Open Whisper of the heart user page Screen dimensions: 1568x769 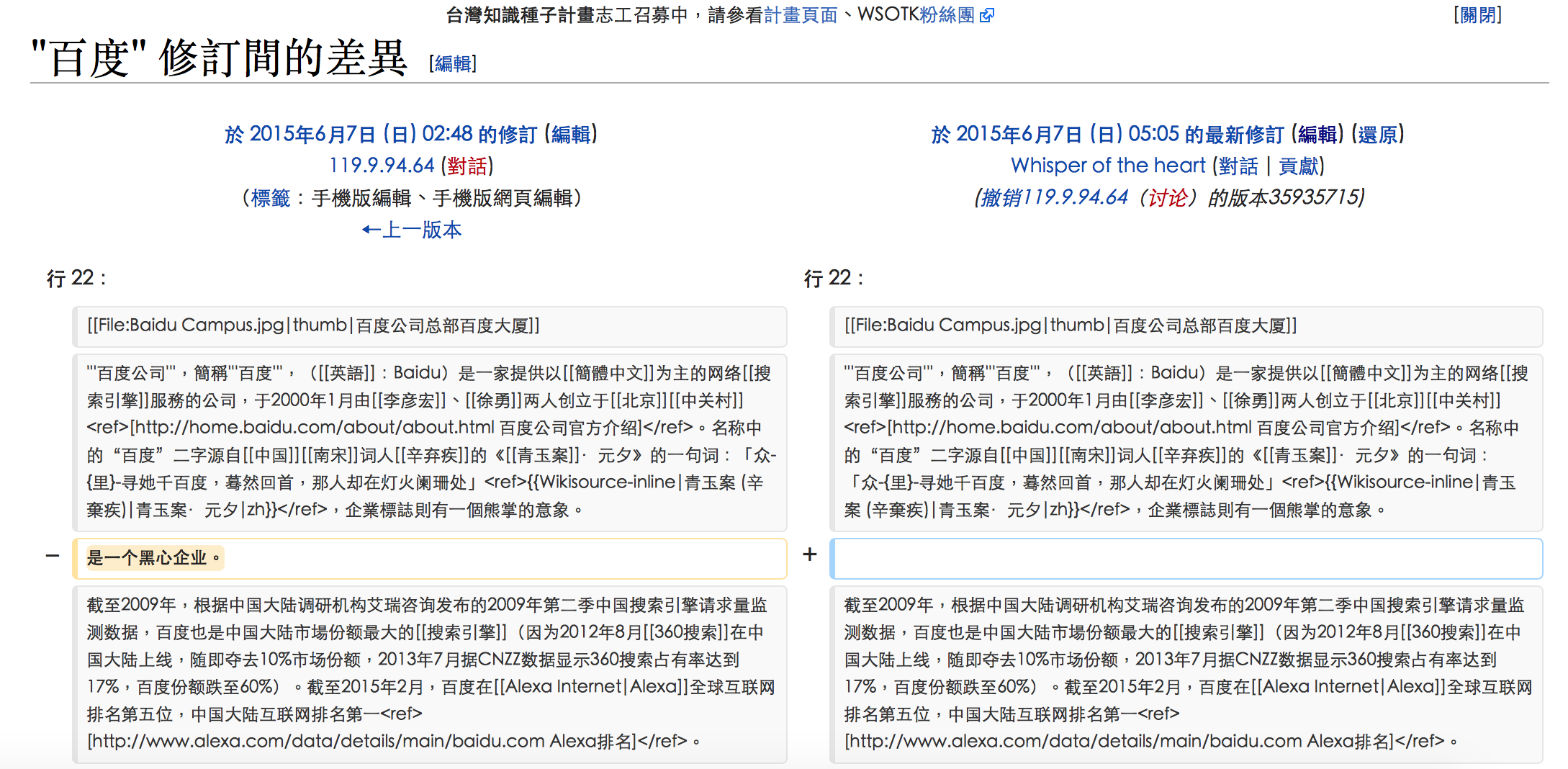(1108, 166)
